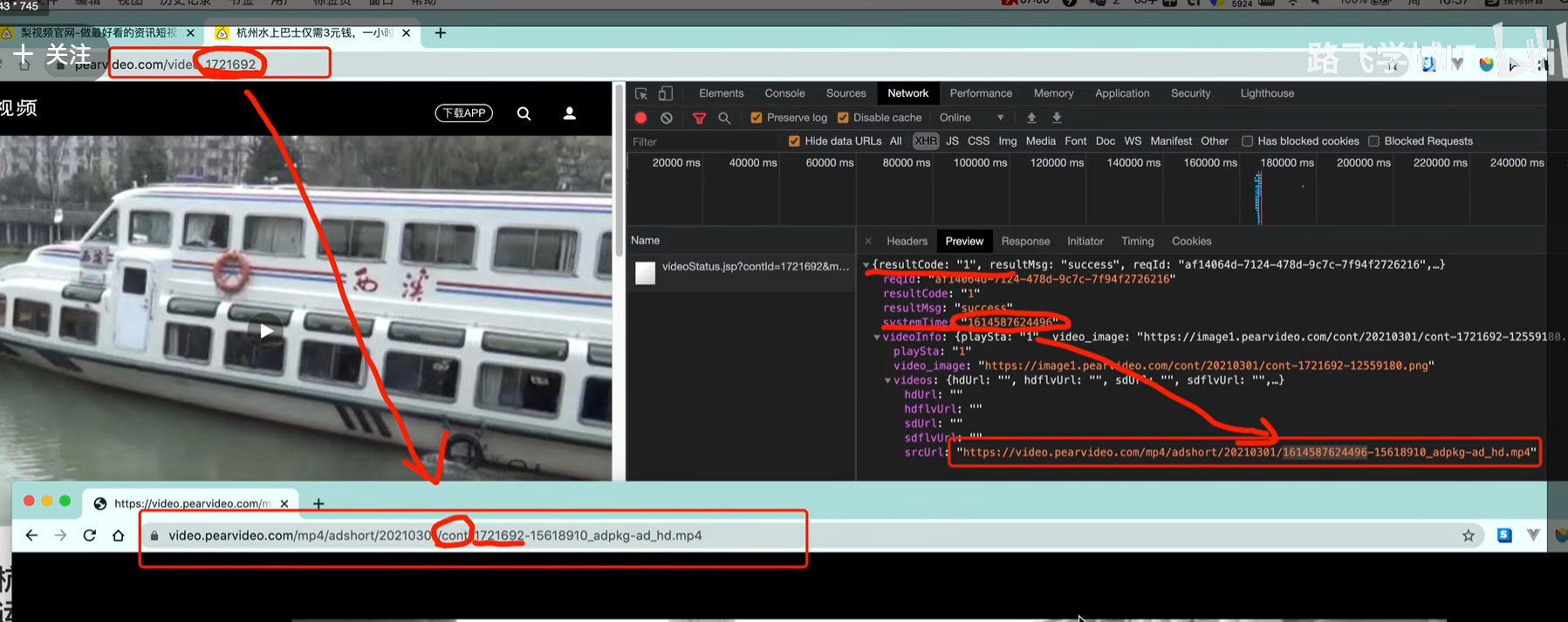The image size is (1568, 622).
Task: Enable Has blocked cookies checkbox
Action: [1247, 141]
